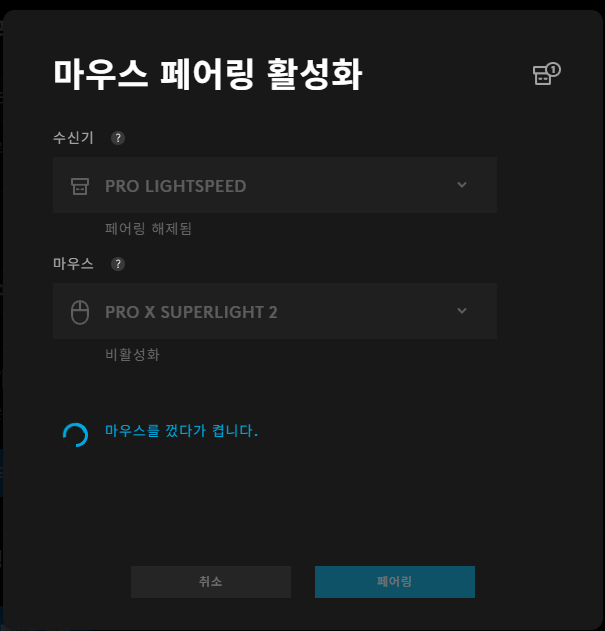Click the 수신기 section label
605x631 pixels.
click(73, 138)
